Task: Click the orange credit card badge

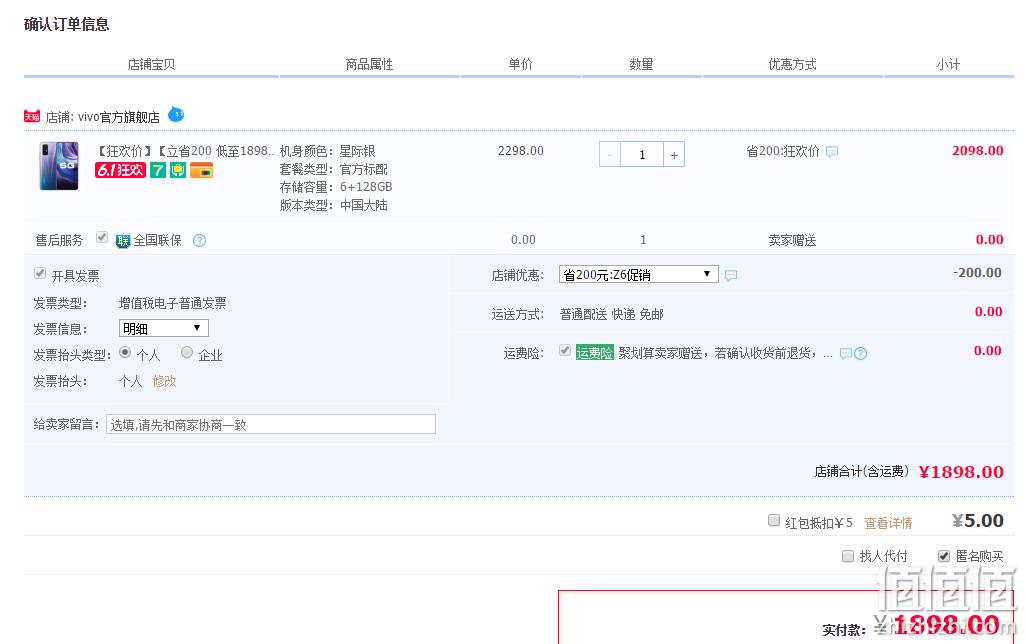Action: coord(202,171)
